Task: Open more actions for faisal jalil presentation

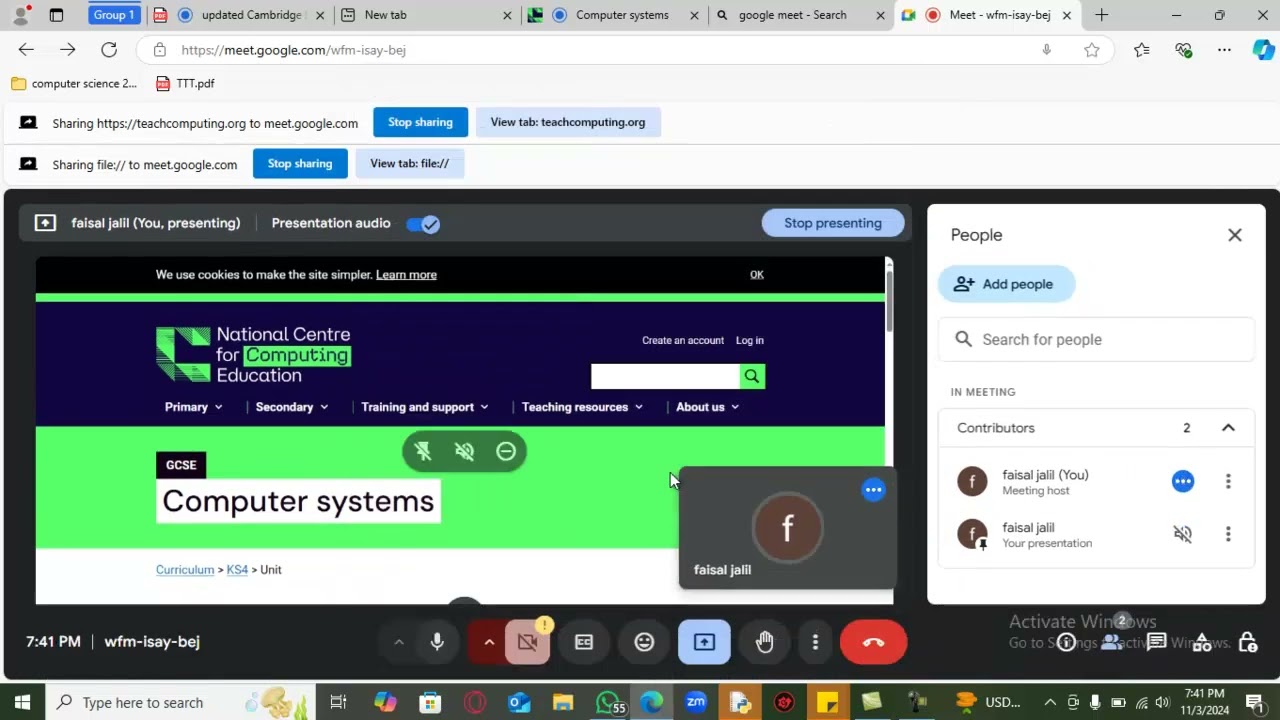Action: pos(1228,534)
